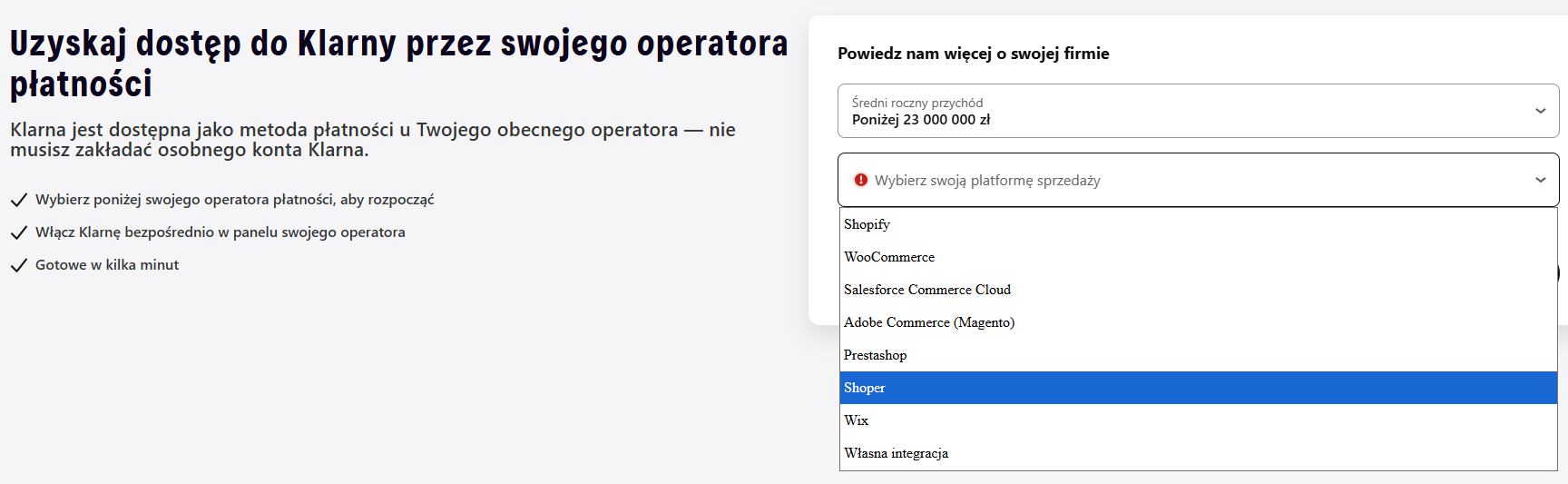Select Własna integracja option
Screen dimensions: 1568x484
point(1198,453)
